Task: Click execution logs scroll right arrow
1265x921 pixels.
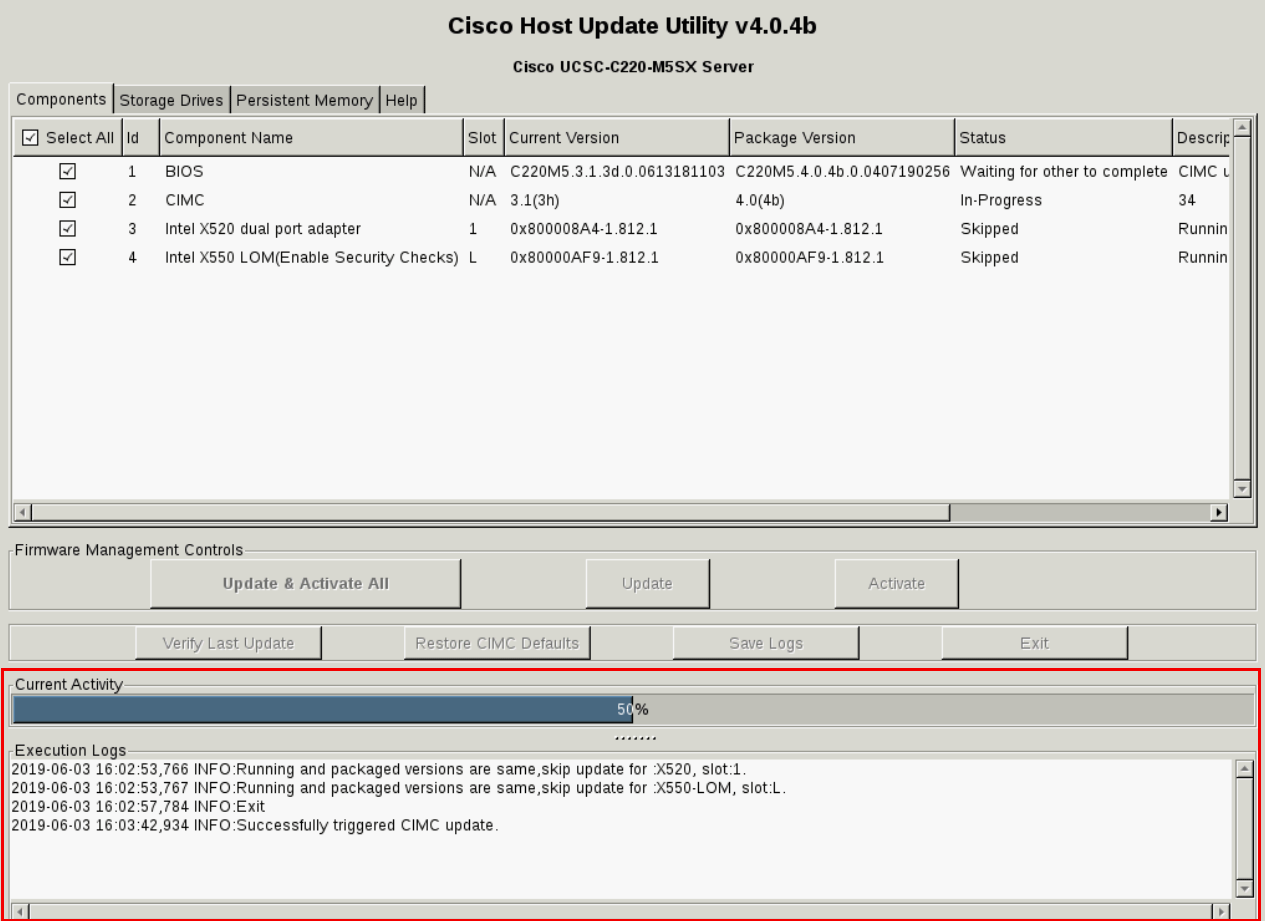Action: pyautogui.click(x=1220, y=911)
